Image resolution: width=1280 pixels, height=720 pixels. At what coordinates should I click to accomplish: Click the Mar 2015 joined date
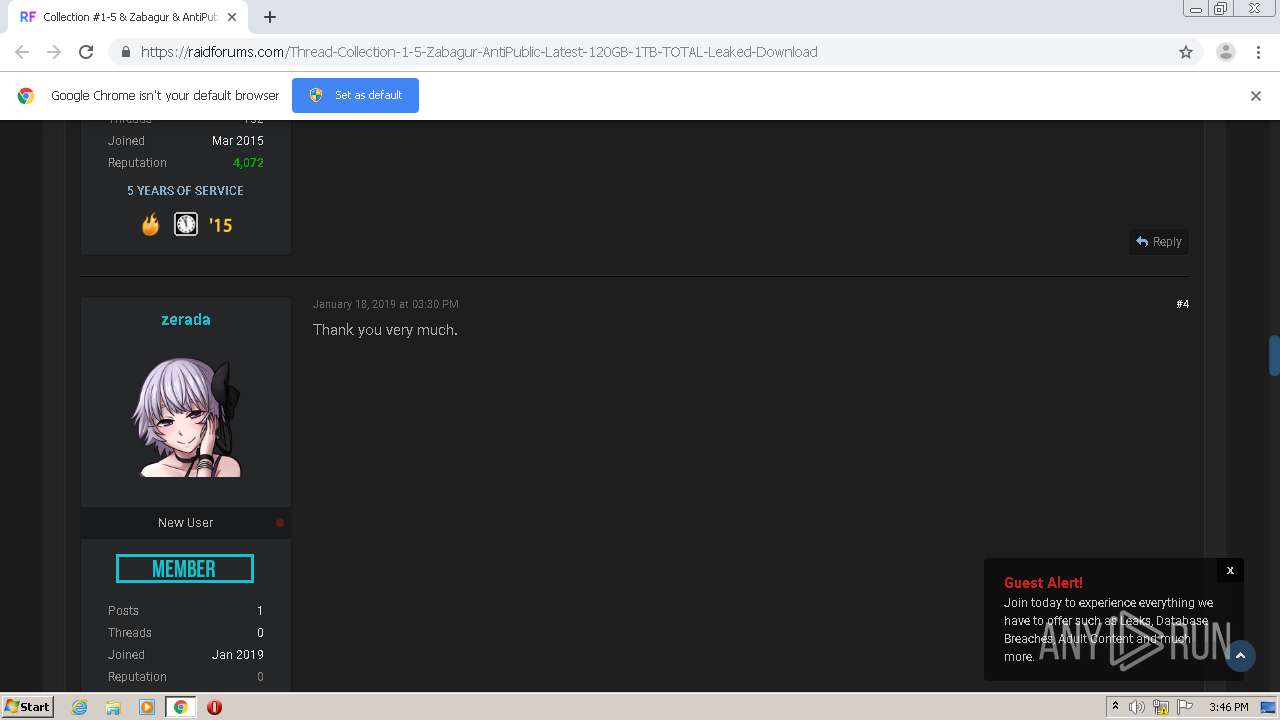238,141
